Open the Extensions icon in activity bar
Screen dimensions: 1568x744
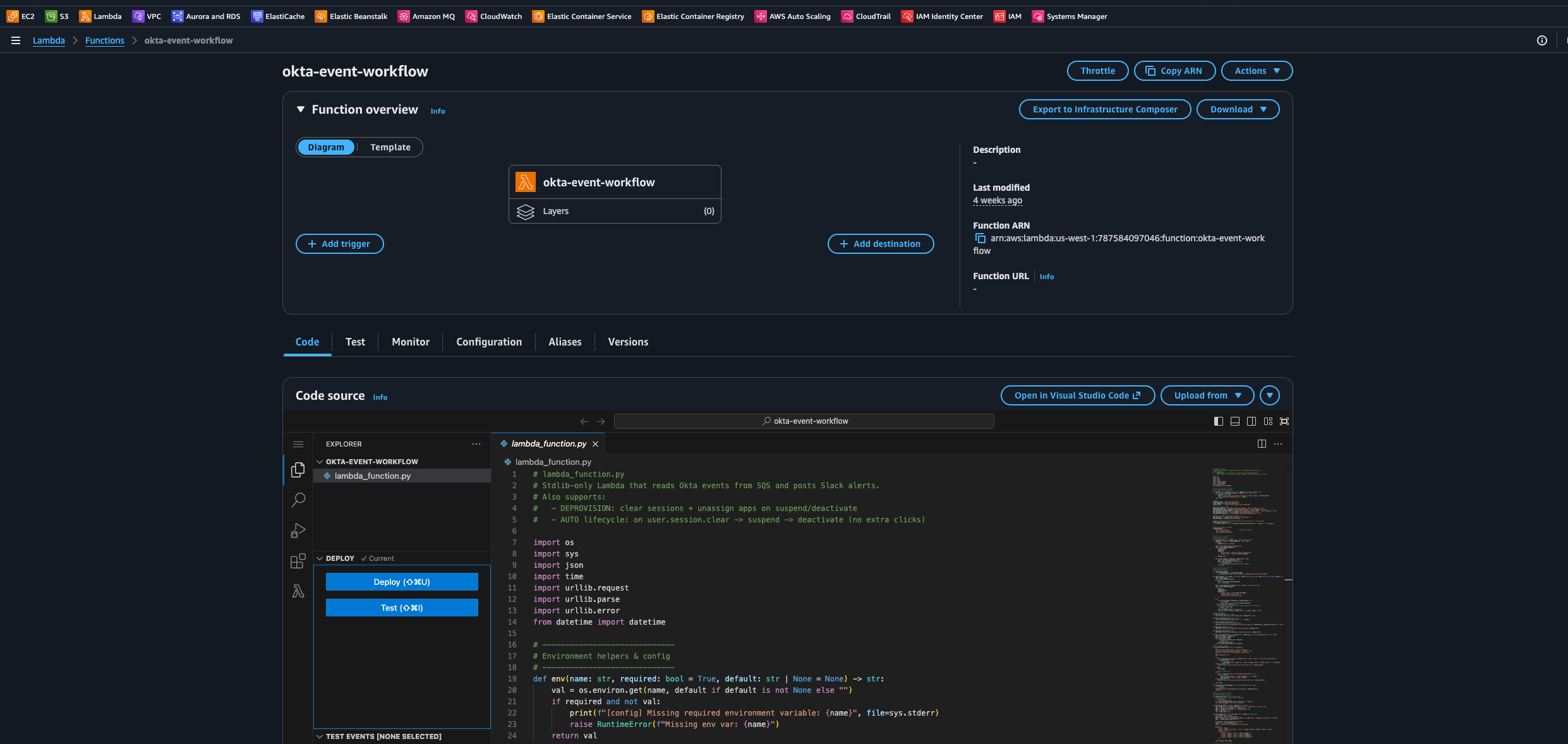coord(298,561)
